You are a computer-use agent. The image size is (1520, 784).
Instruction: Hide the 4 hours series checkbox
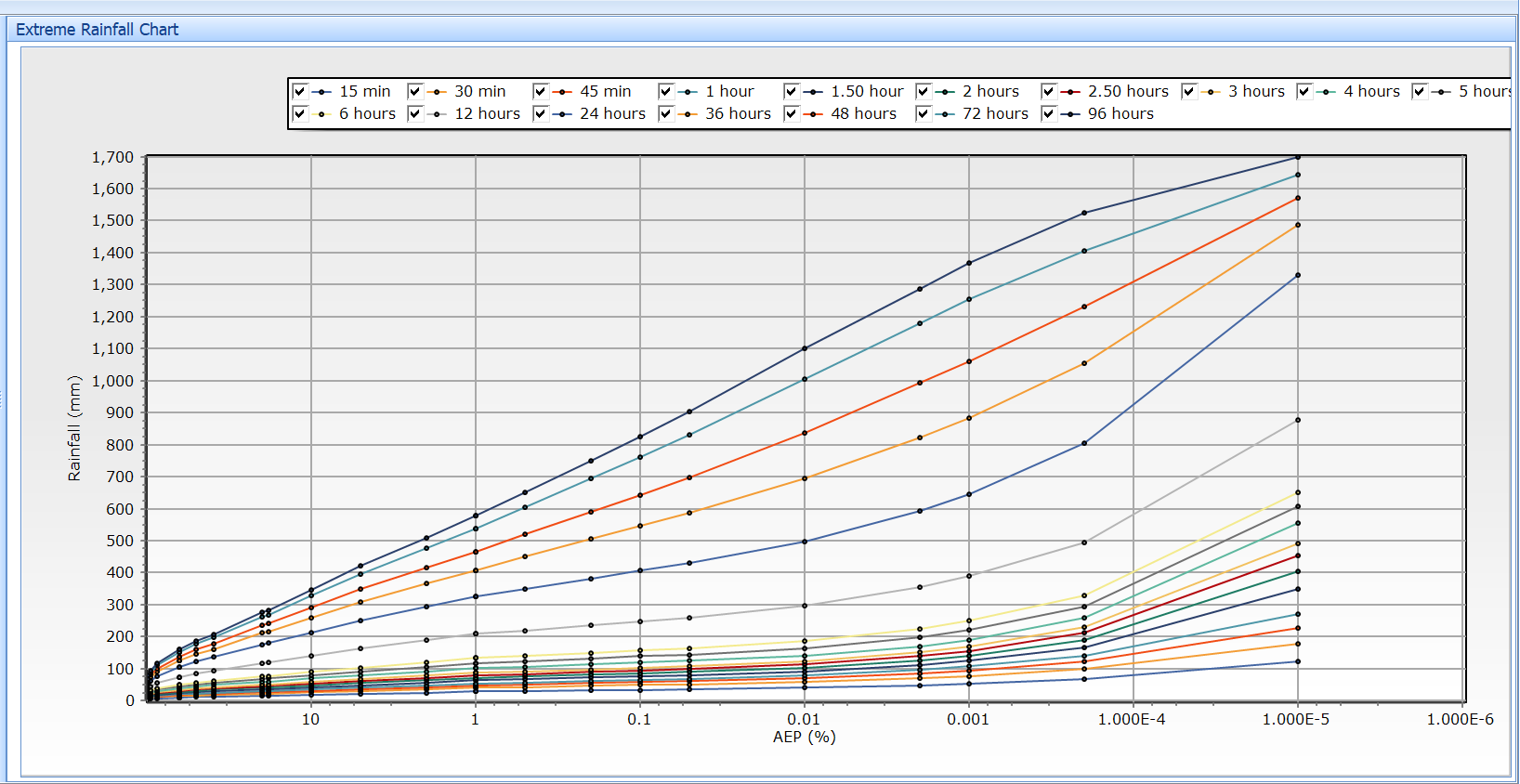pyautogui.click(x=1304, y=91)
